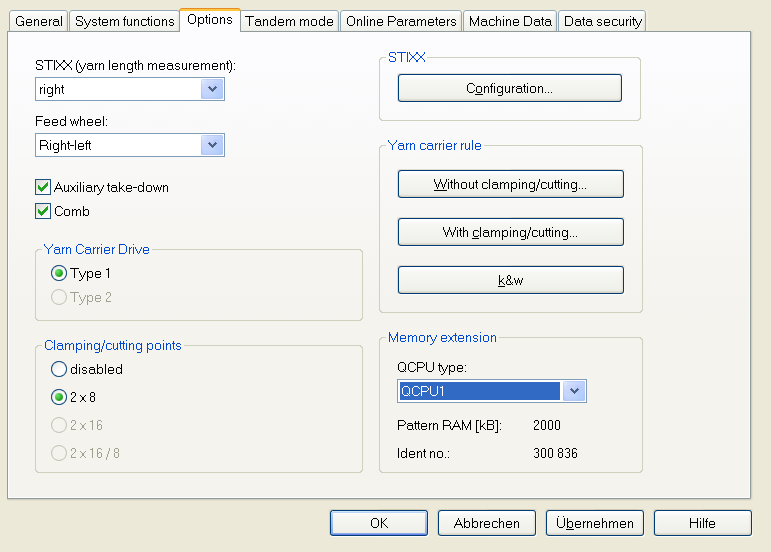Select disabled clamping/cutting points option
771x552 pixels.
(59, 369)
